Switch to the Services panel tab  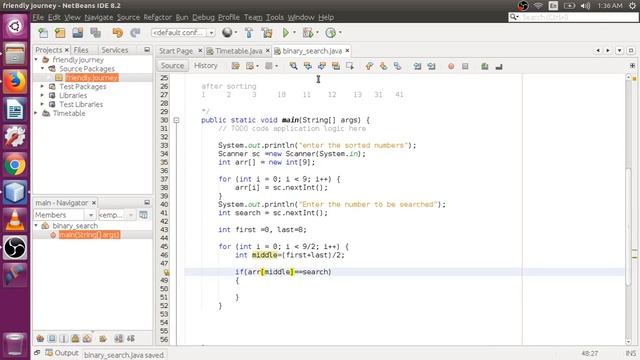tap(115, 50)
